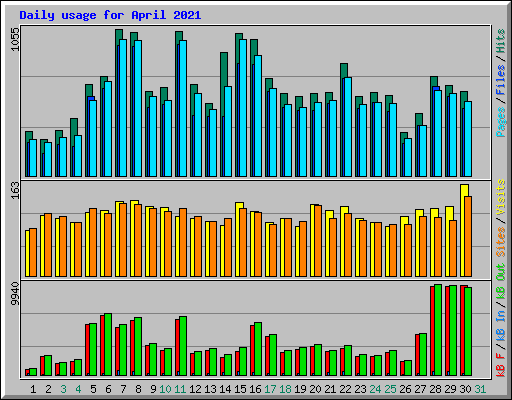This screenshot has height=400, width=512.
Task: Click day 5 on the x-axis
Action: coord(93,389)
